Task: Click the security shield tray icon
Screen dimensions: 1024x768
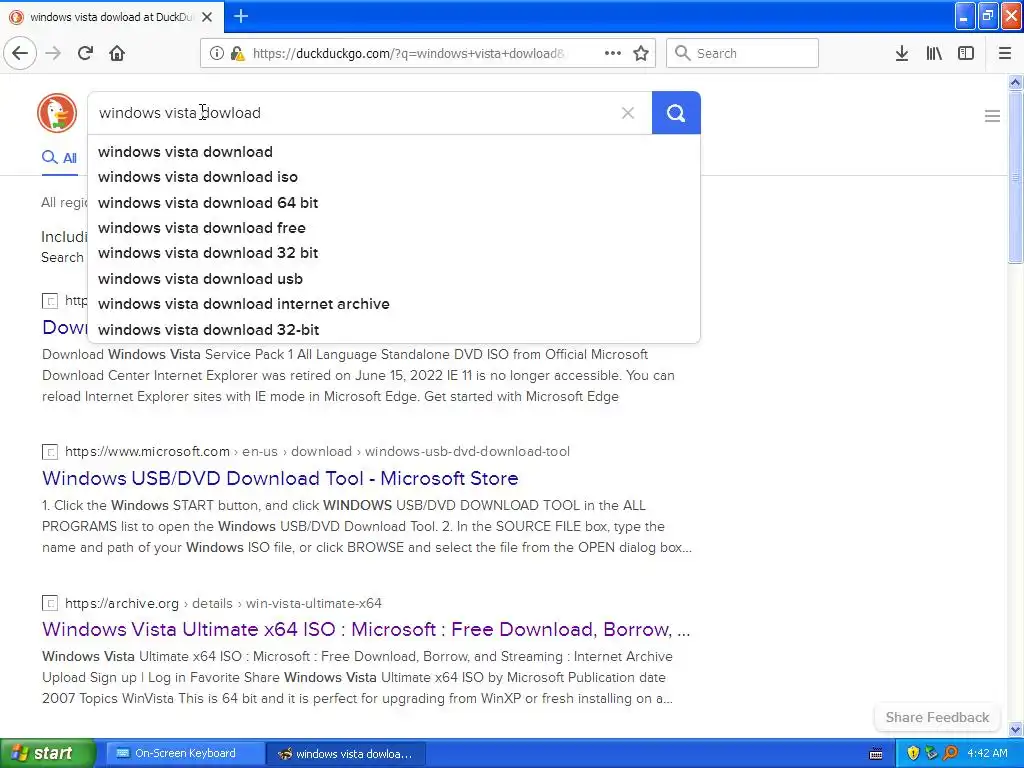Action: point(913,753)
